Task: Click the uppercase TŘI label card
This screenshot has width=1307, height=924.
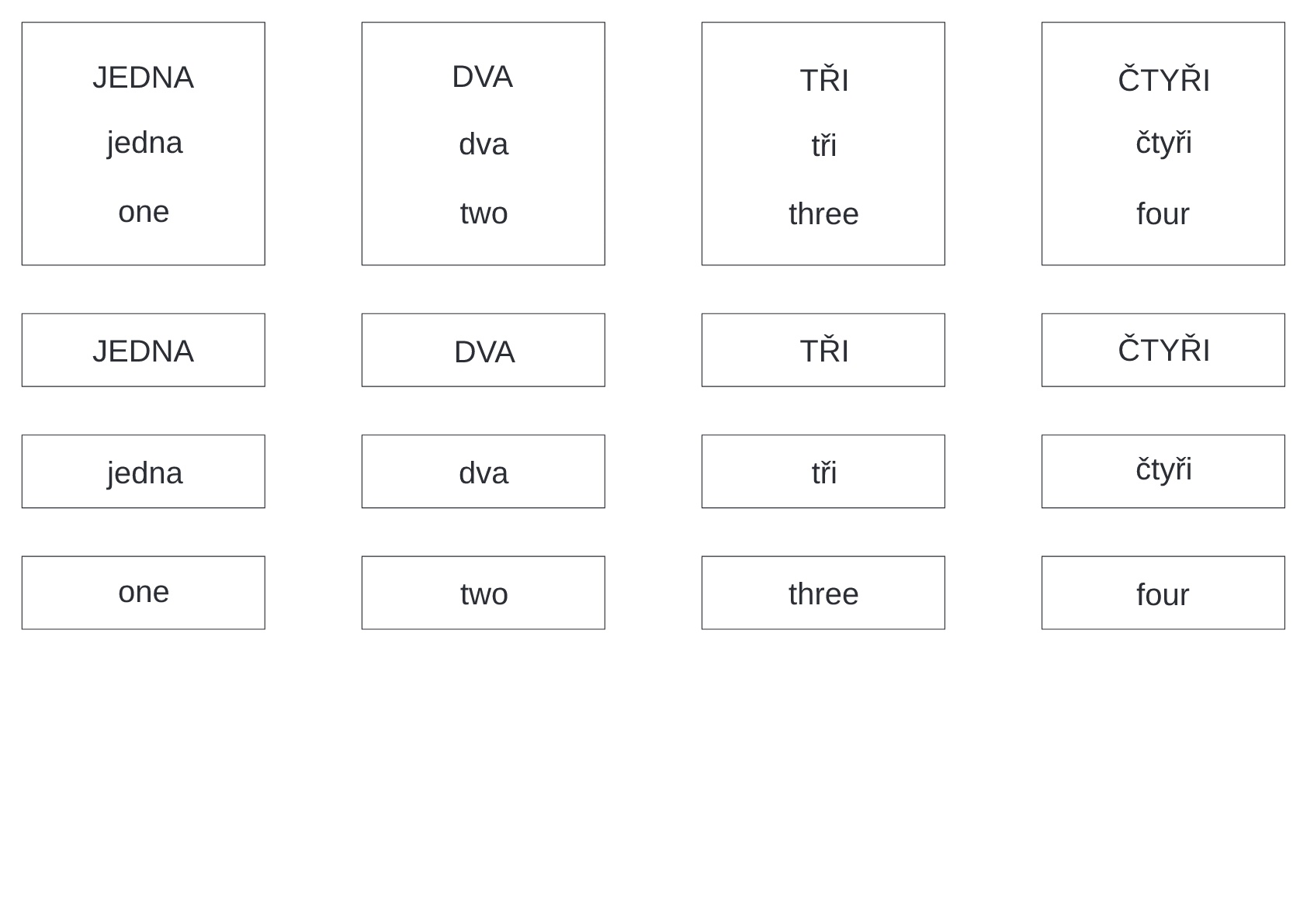Action: 823,350
